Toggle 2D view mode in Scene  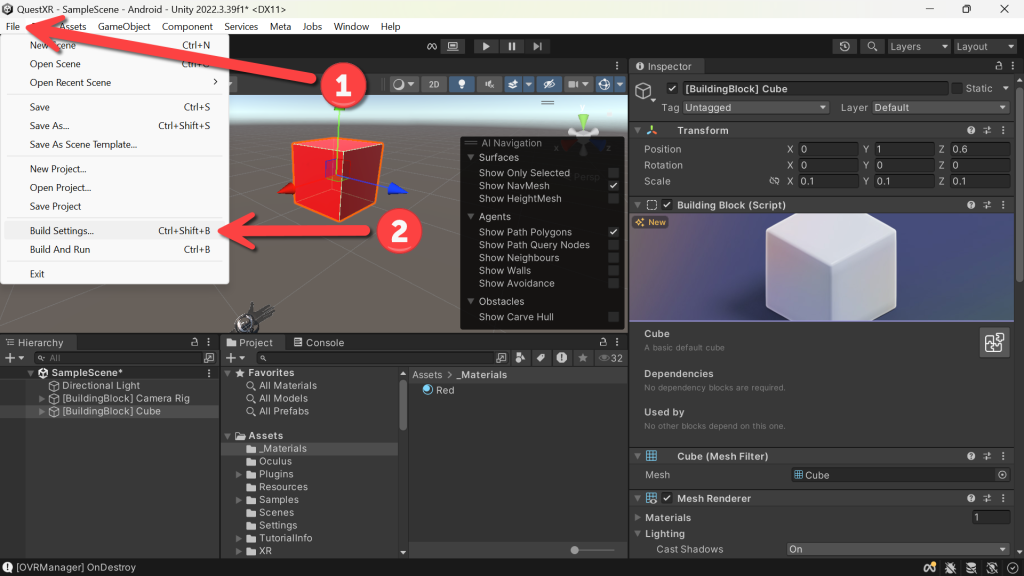point(434,84)
